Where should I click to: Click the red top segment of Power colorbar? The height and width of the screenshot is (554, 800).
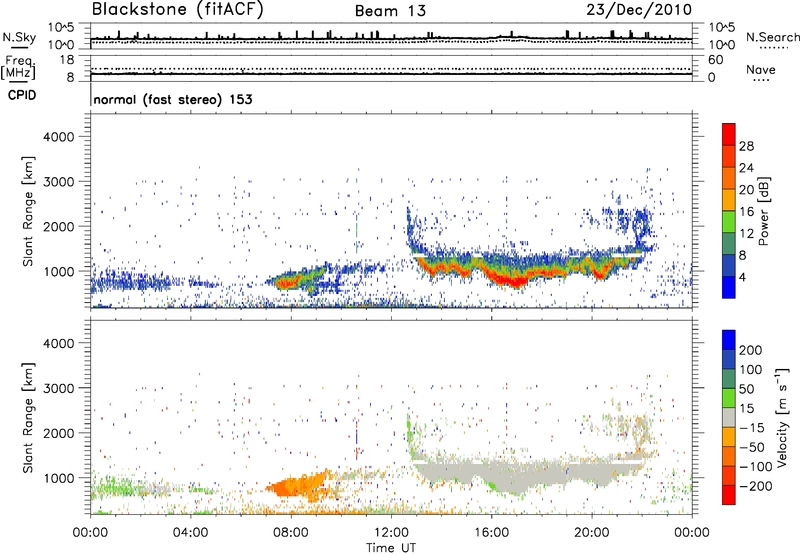(x=729, y=135)
